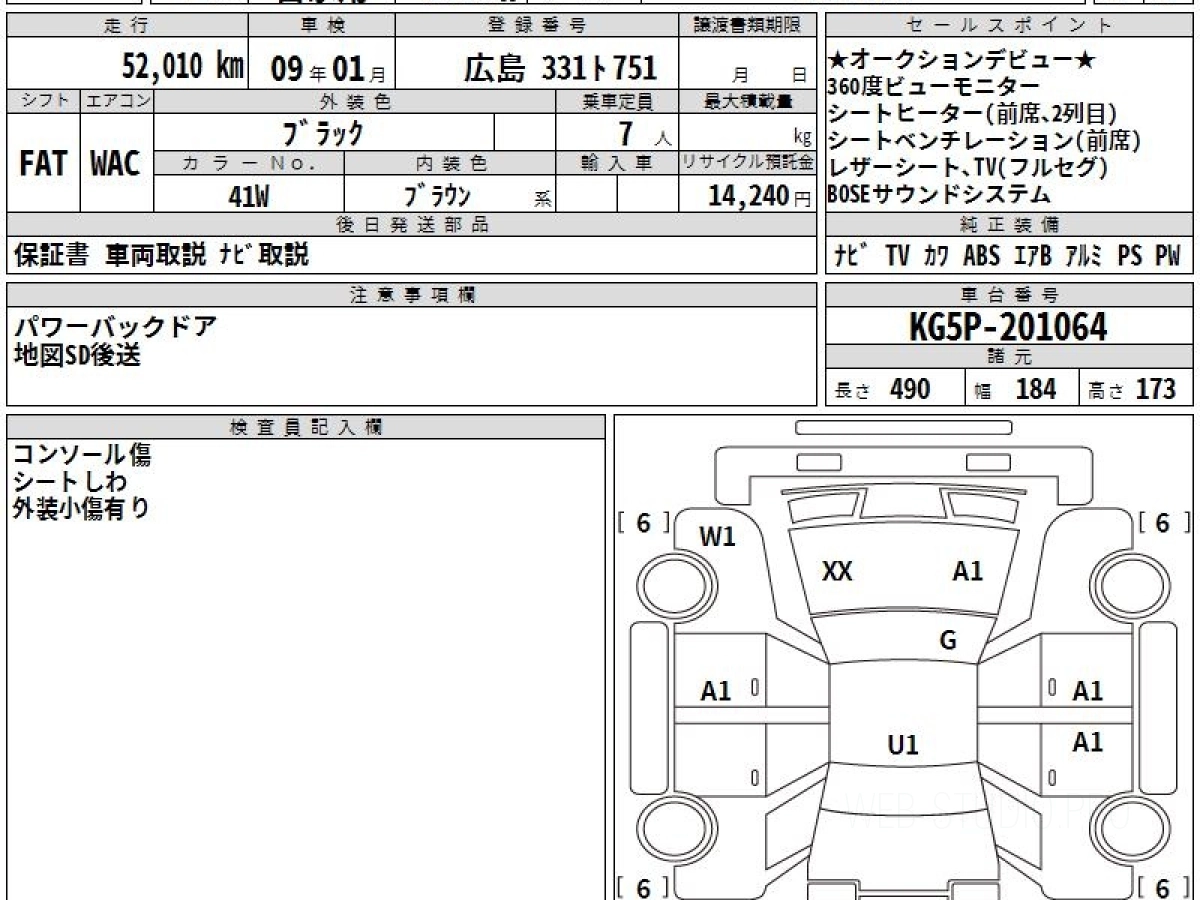Click the inspection date 09年01月

click(328, 68)
